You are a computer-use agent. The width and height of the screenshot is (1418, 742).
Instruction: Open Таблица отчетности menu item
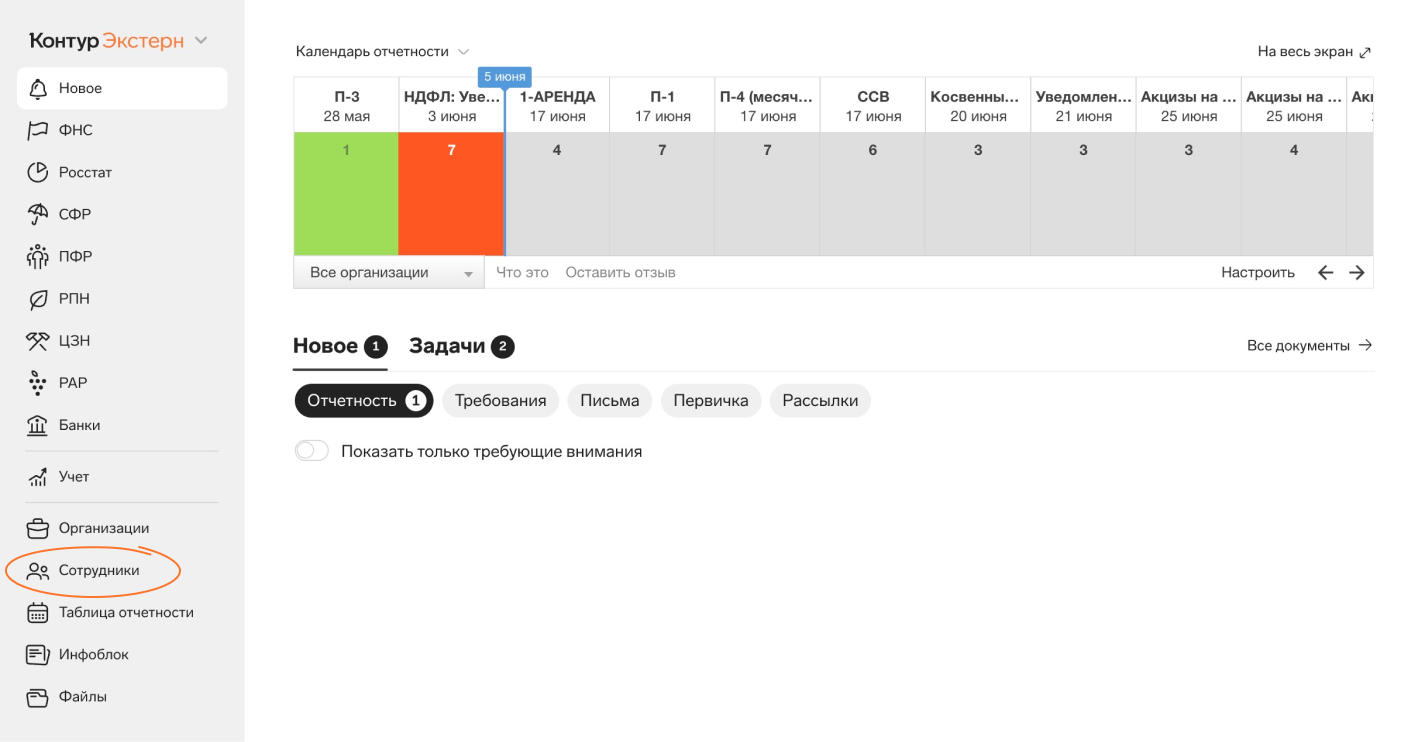click(x=126, y=613)
